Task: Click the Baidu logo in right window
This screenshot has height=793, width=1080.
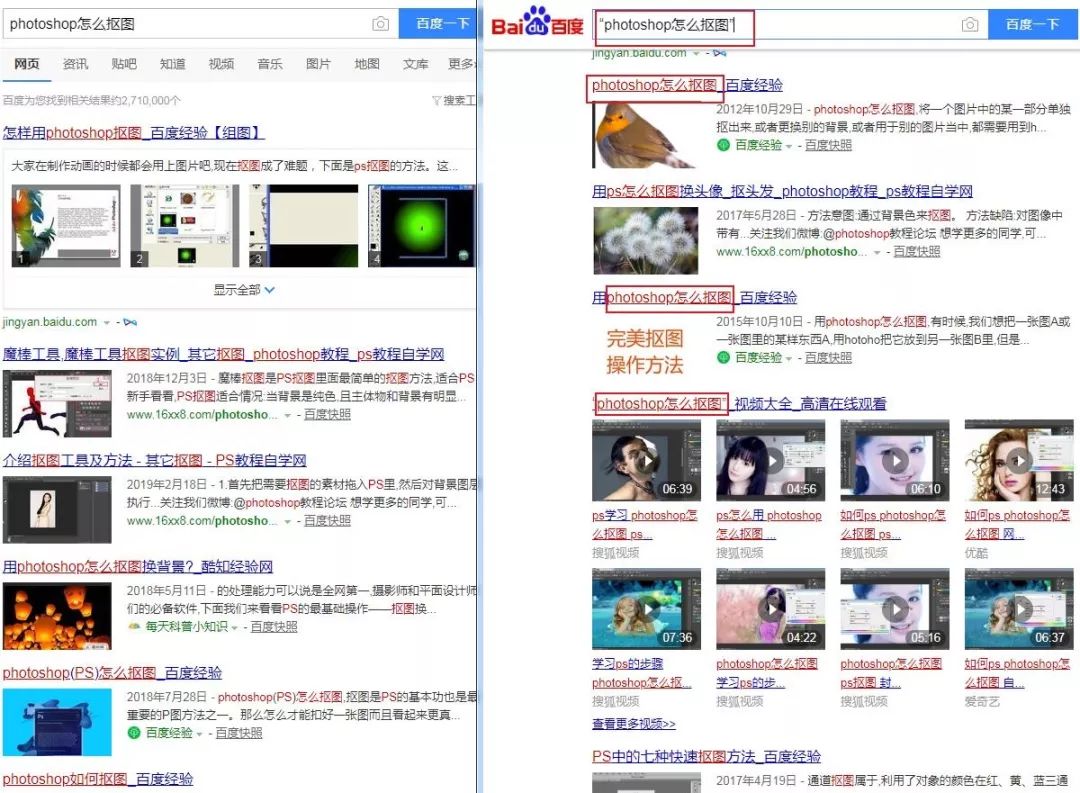Action: click(x=537, y=22)
